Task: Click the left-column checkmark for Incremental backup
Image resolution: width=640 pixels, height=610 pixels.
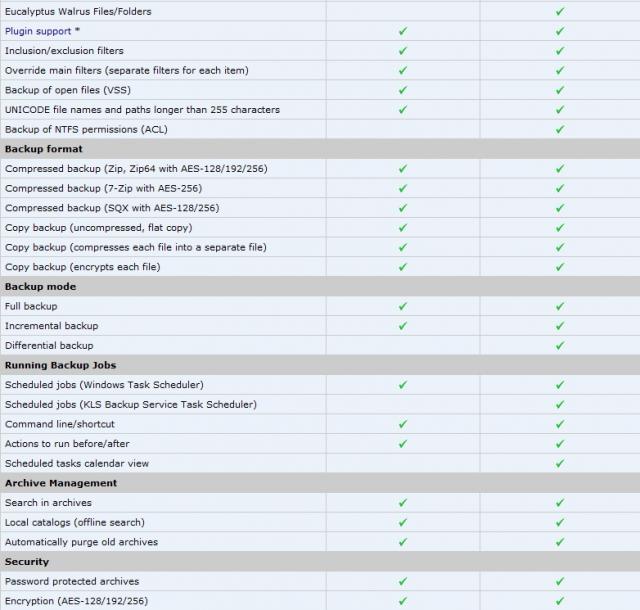Action: pyautogui.click(x=402, y=325)
